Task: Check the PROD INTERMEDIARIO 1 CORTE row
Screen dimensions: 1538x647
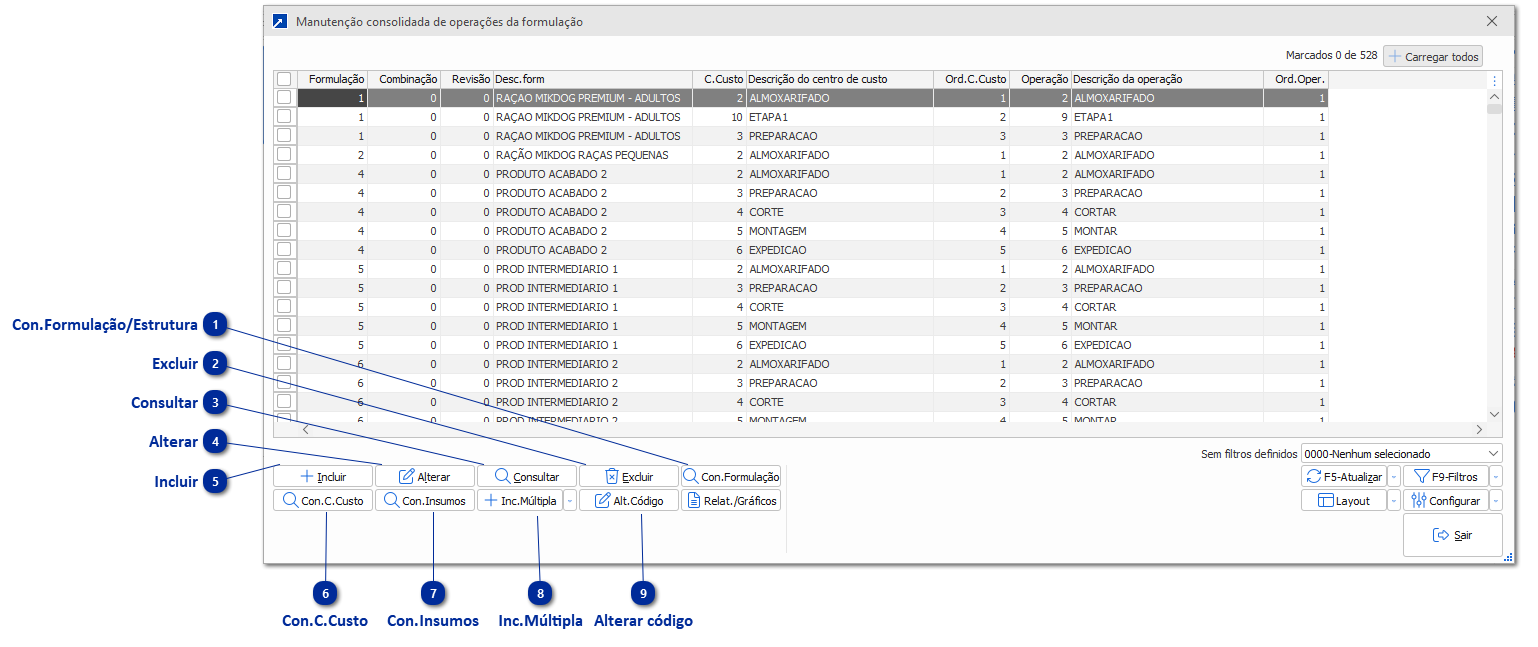Action: (284, 307)
